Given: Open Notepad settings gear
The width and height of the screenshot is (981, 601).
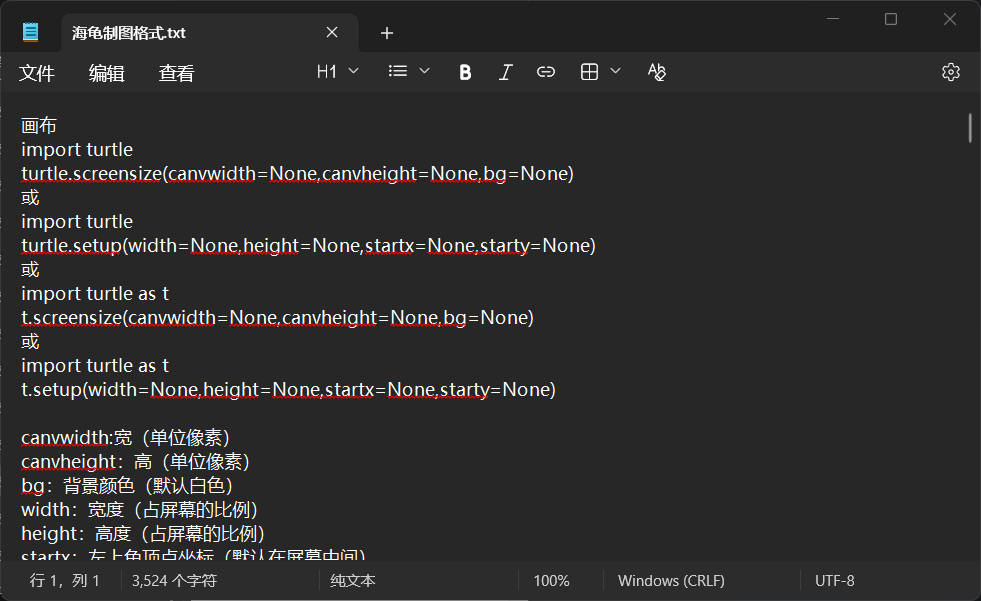Looking at the screenshot, I should click(x=950, y=72).
